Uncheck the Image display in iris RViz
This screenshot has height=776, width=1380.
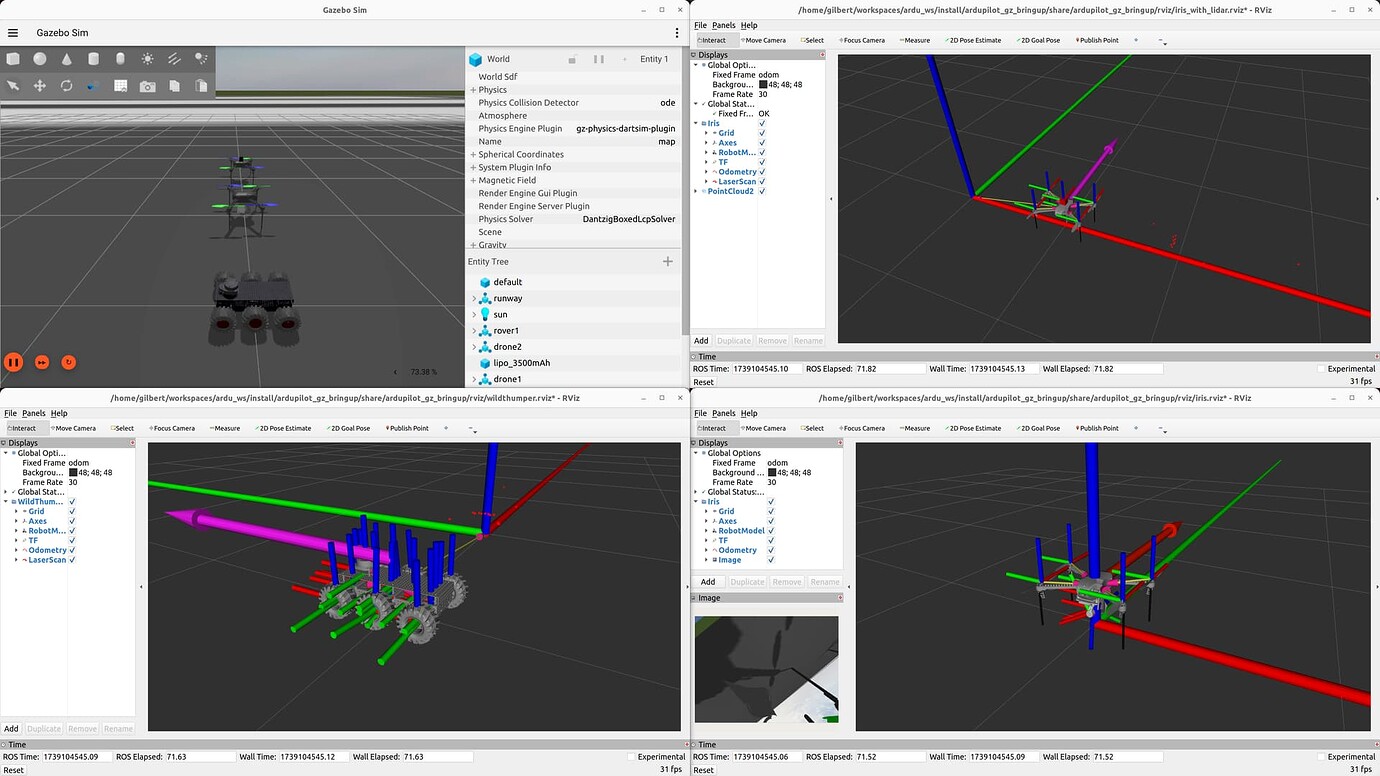(x=770, y=560)
